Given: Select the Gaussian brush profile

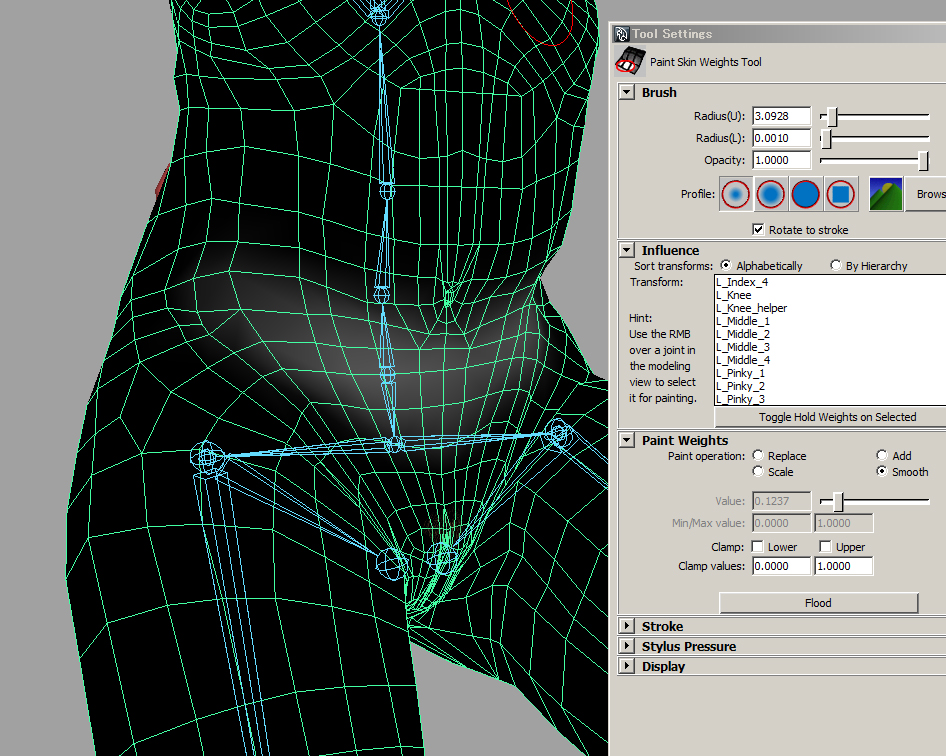Looking at the screenshot, I should click(736, 194).
